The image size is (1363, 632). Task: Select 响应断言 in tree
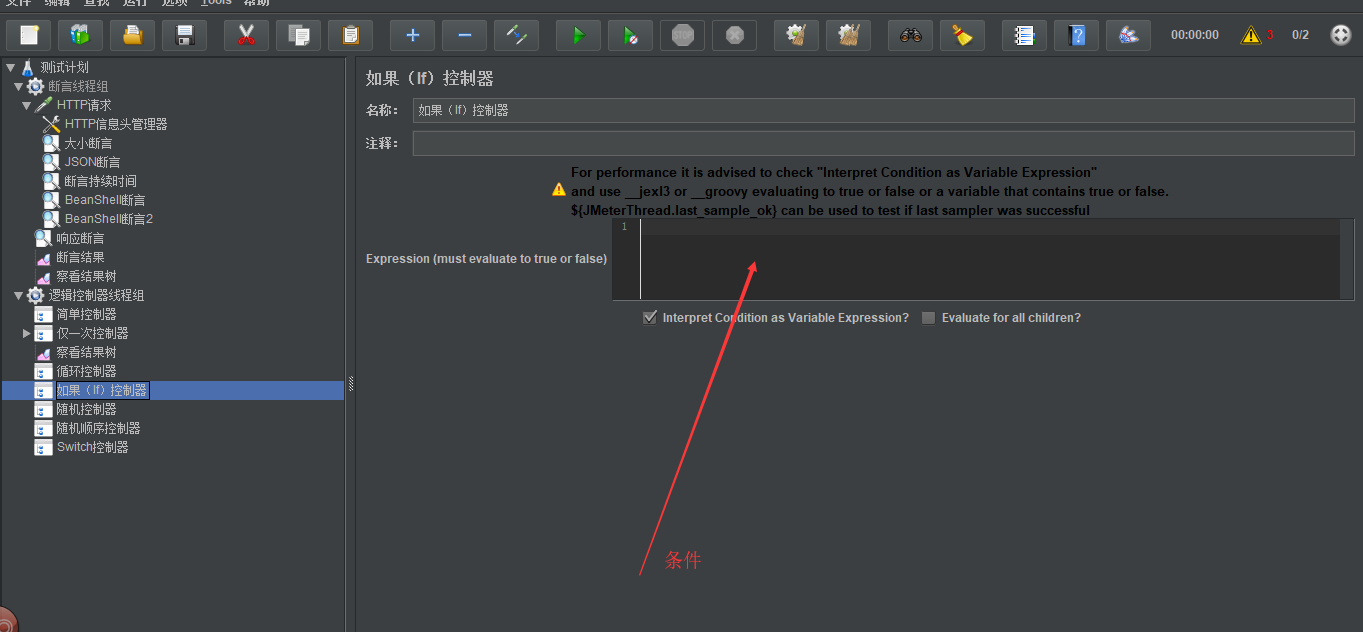coord(80,238)
